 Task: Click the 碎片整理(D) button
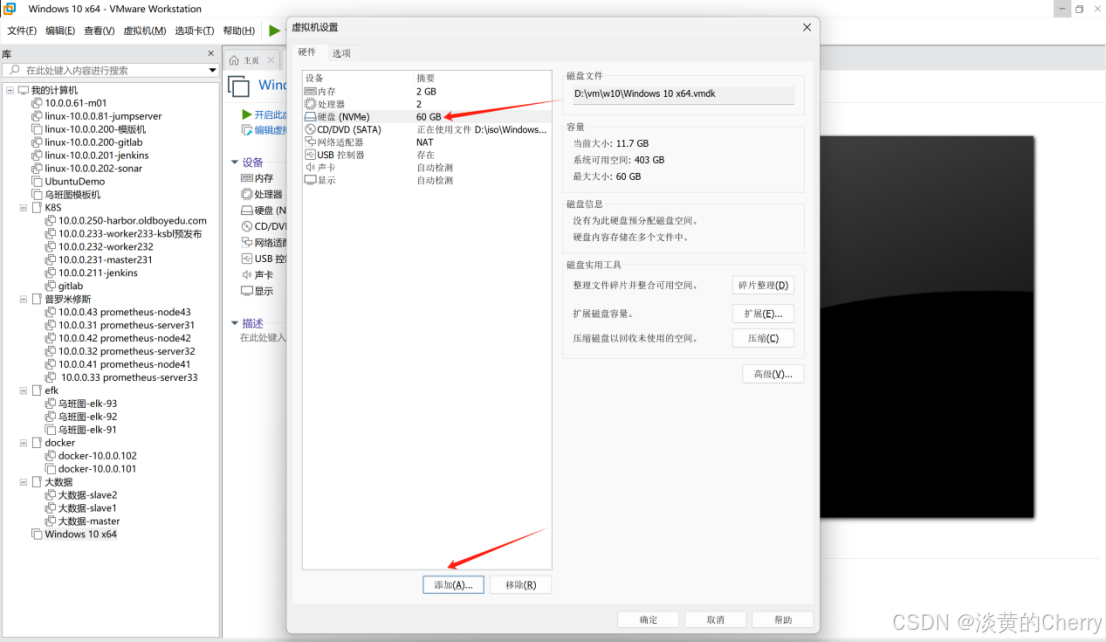(x=763, y=285)
